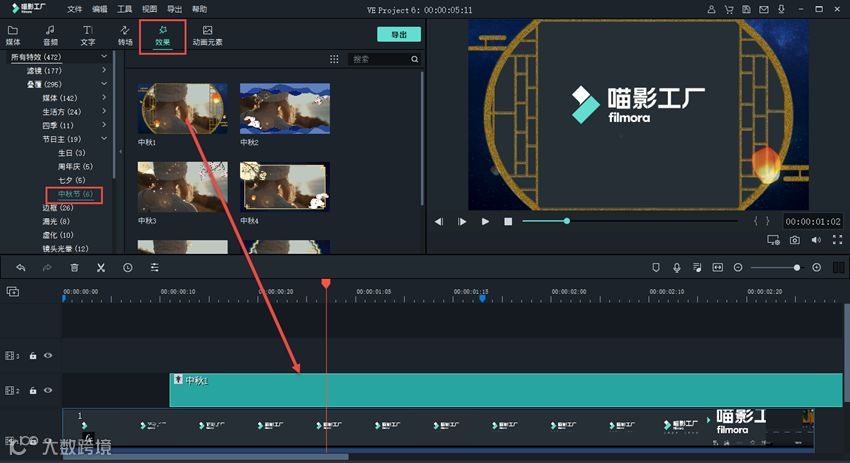The image size is (850, 463).
Task: Record voiceover with the microphone icon
Action: tap(677, 267)
